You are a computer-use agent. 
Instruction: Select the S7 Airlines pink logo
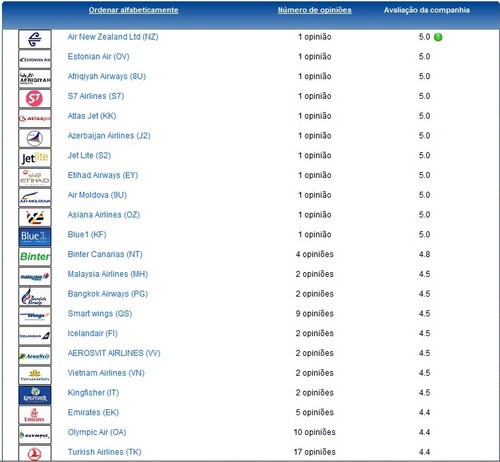click(x=35, y=99)
